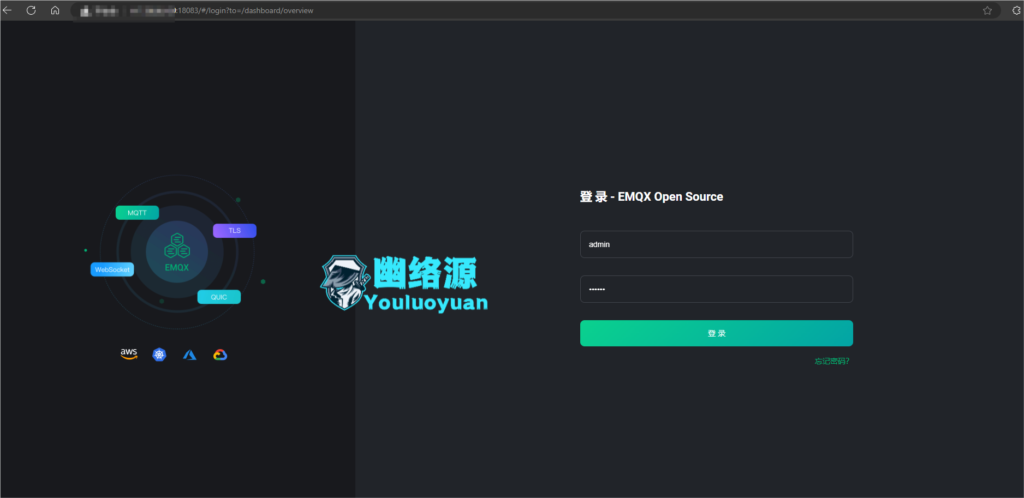This screenshot has height=498, width=1024.
Task: Go to browser home icon
Action: (55, 10)
